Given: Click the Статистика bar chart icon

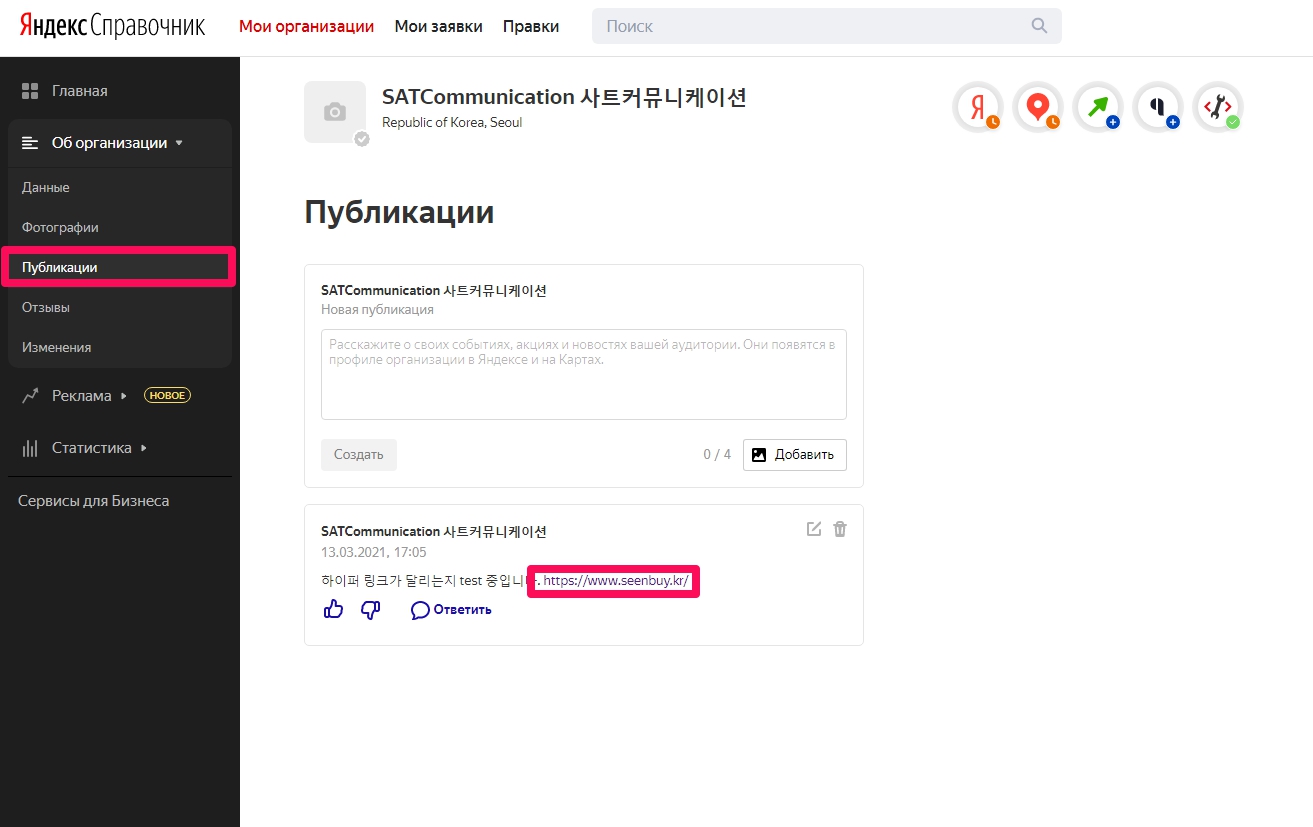Looking at the screenshot, I should tap(30, 448).
